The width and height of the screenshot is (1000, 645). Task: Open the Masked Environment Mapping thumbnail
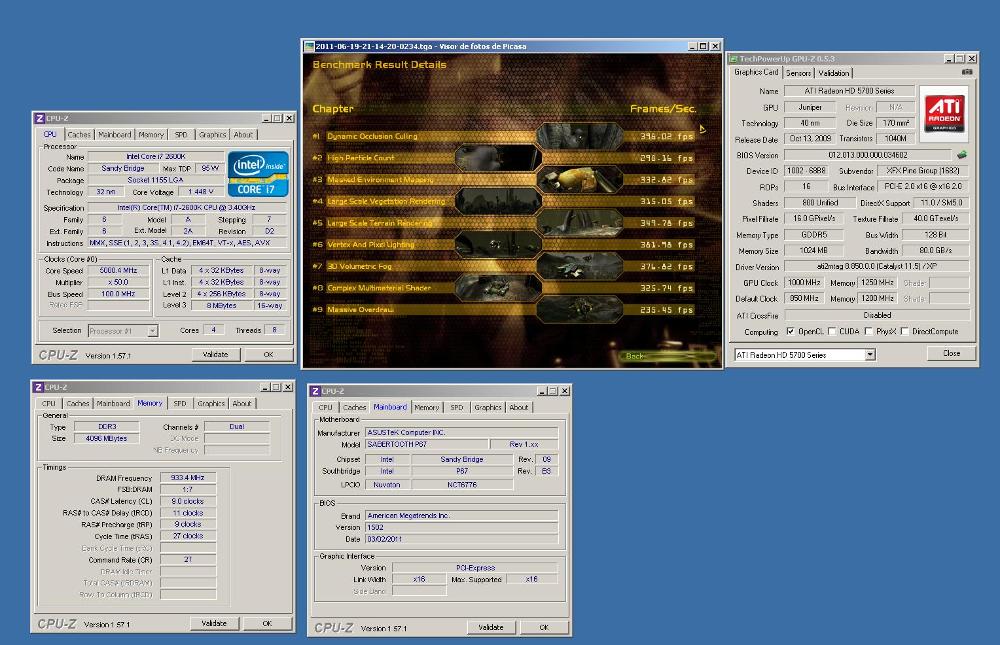click(x=579, y=179)
